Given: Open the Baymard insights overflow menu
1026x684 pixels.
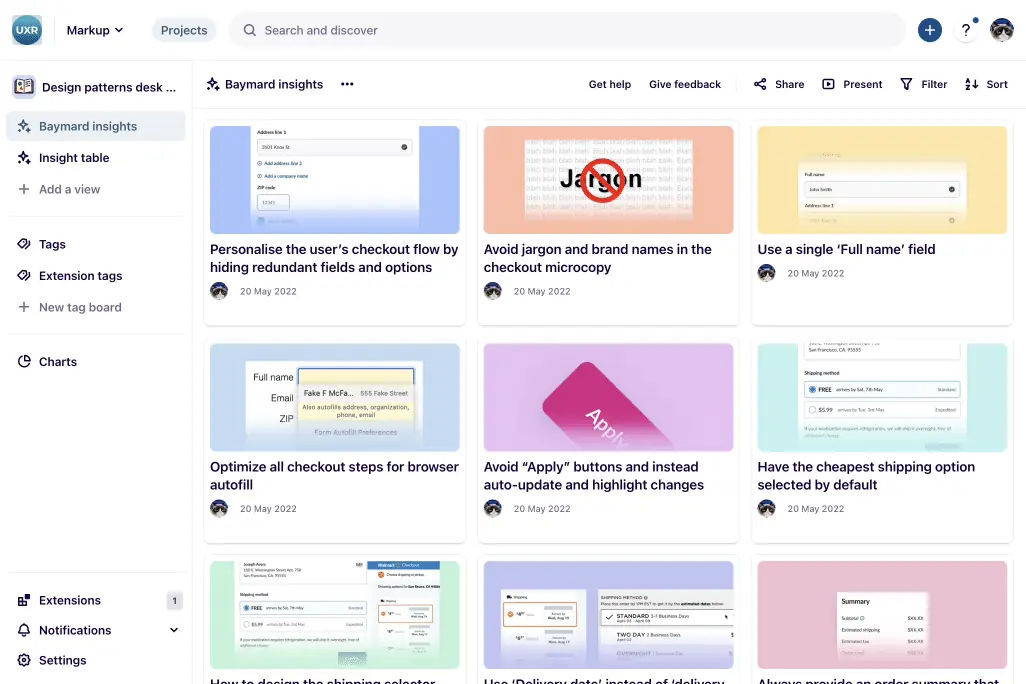Looking at the screenshot, I should click(x=346, y=84).
